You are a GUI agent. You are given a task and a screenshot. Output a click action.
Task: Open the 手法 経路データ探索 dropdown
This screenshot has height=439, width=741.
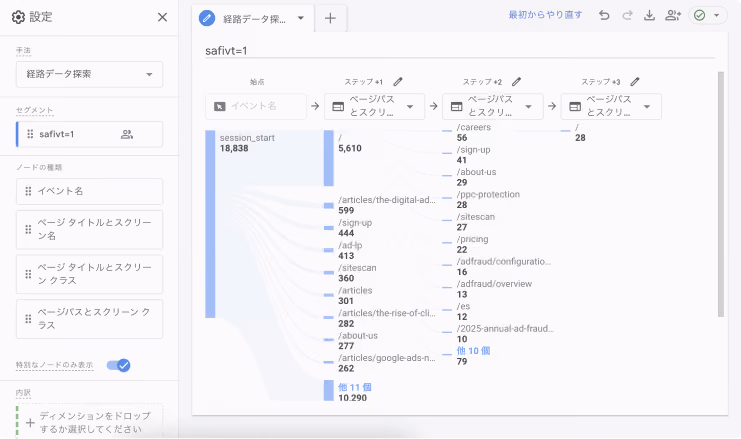tap(89, 74)
